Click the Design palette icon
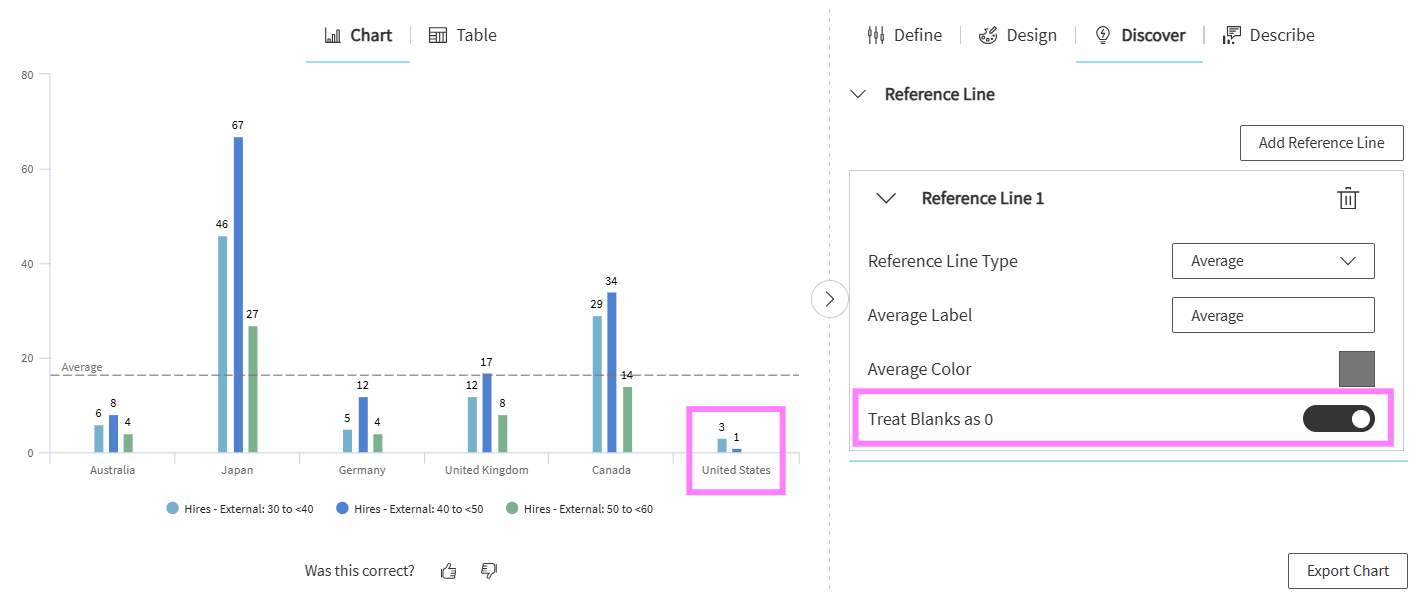Screen dimensions: 1413x597 coord(987,35)
